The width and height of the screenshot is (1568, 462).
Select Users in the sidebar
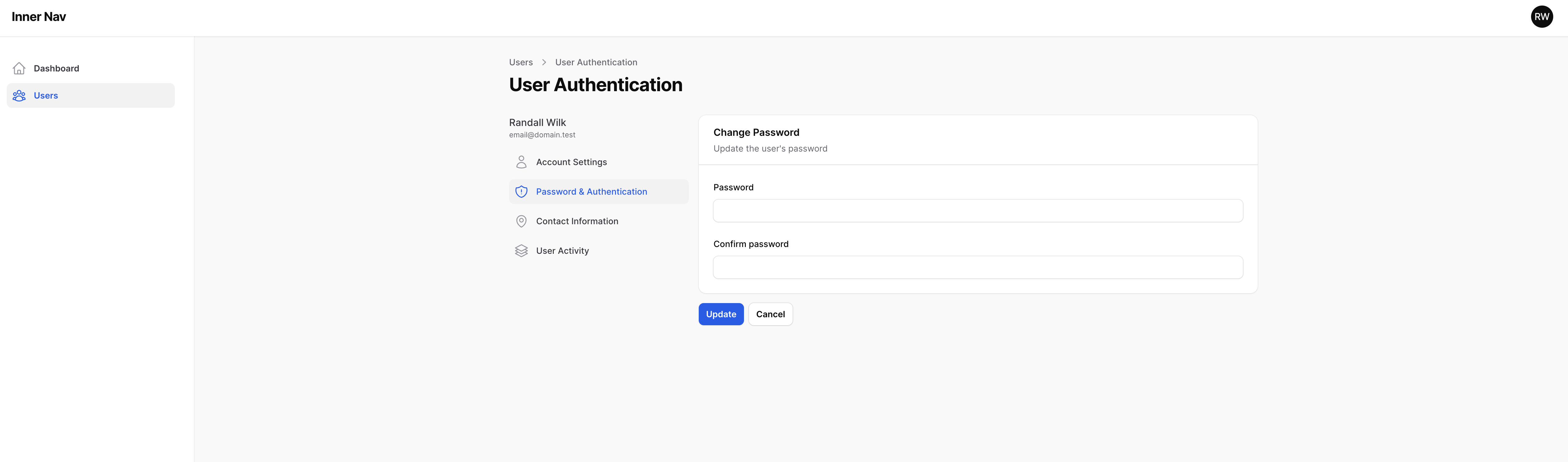click(x=46, y=95)
